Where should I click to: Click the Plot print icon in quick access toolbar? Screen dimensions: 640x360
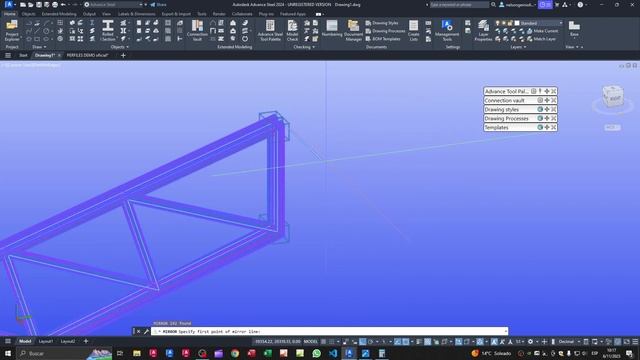(55, 4)
